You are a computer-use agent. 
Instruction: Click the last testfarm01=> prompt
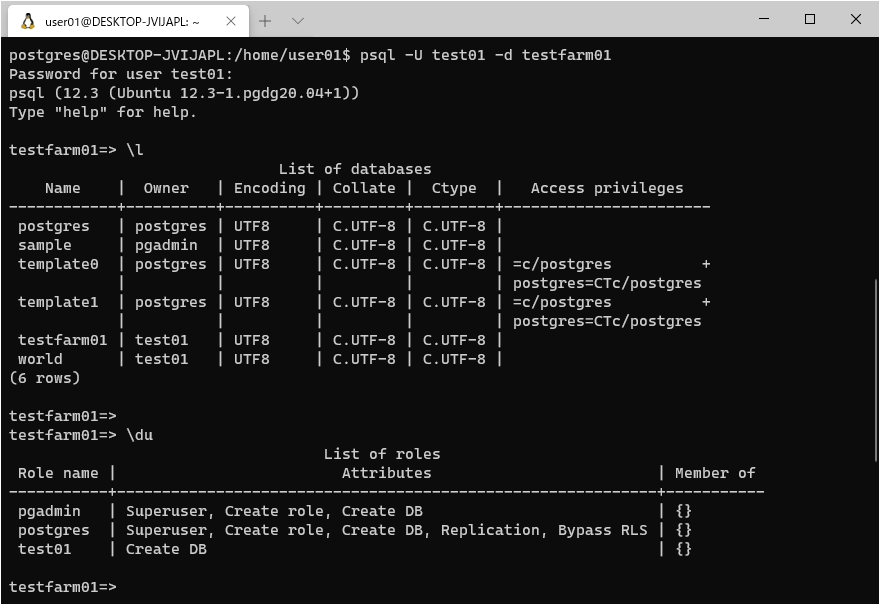pyautogui.click(x=62, y=587)
